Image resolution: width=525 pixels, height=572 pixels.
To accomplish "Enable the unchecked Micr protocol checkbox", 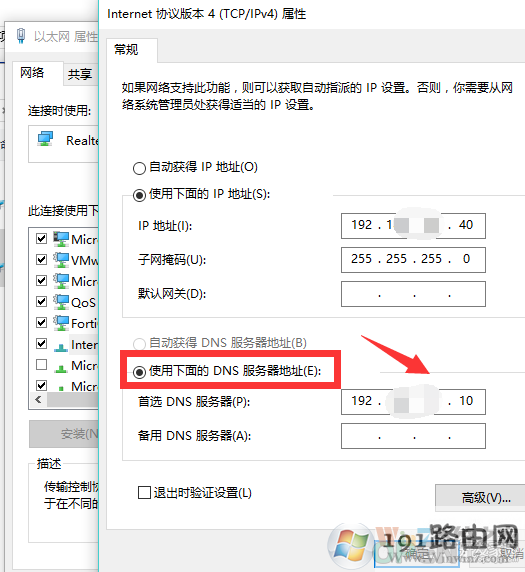I will point(42,365).
